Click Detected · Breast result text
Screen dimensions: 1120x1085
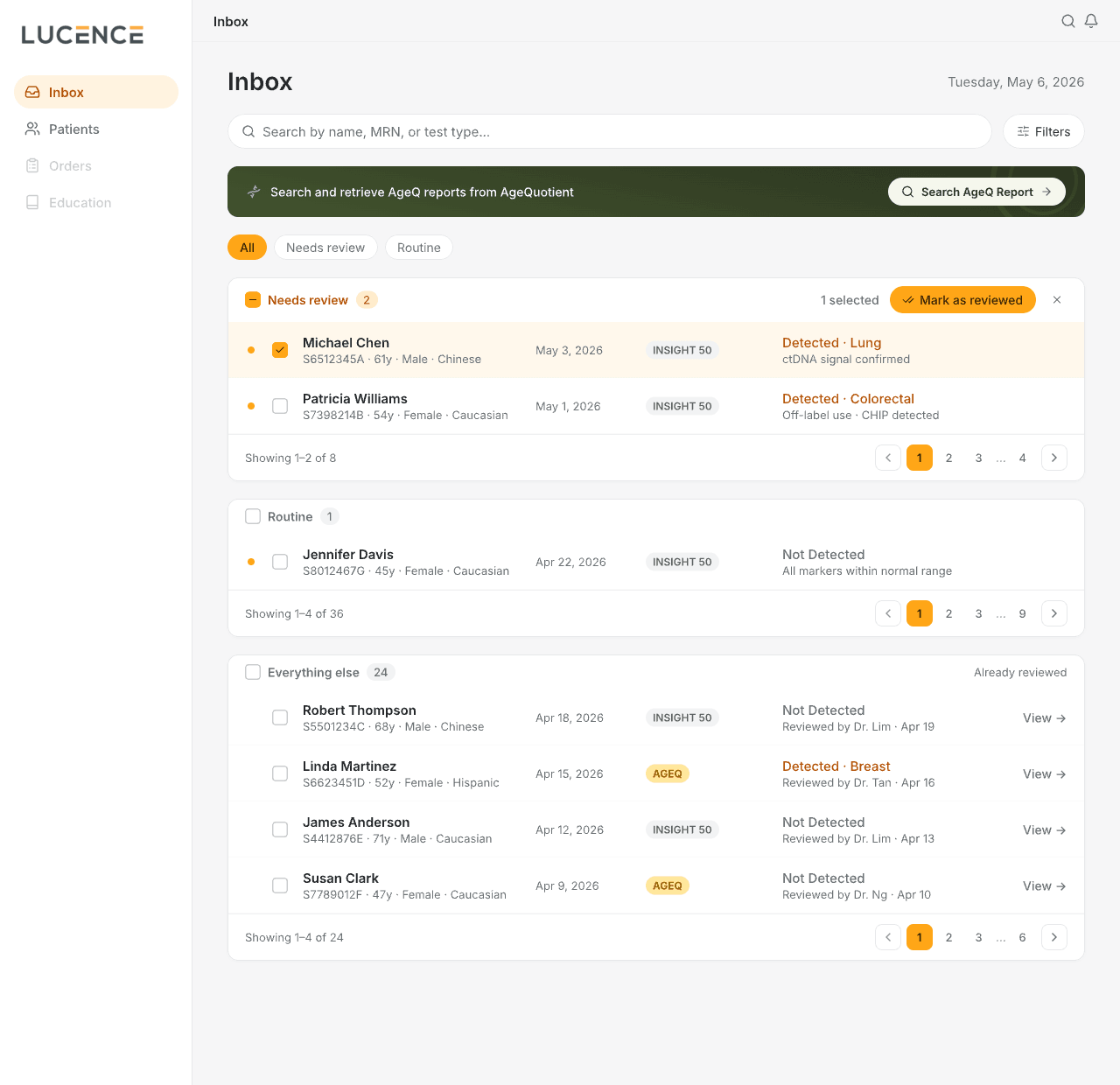pos(836,766)
